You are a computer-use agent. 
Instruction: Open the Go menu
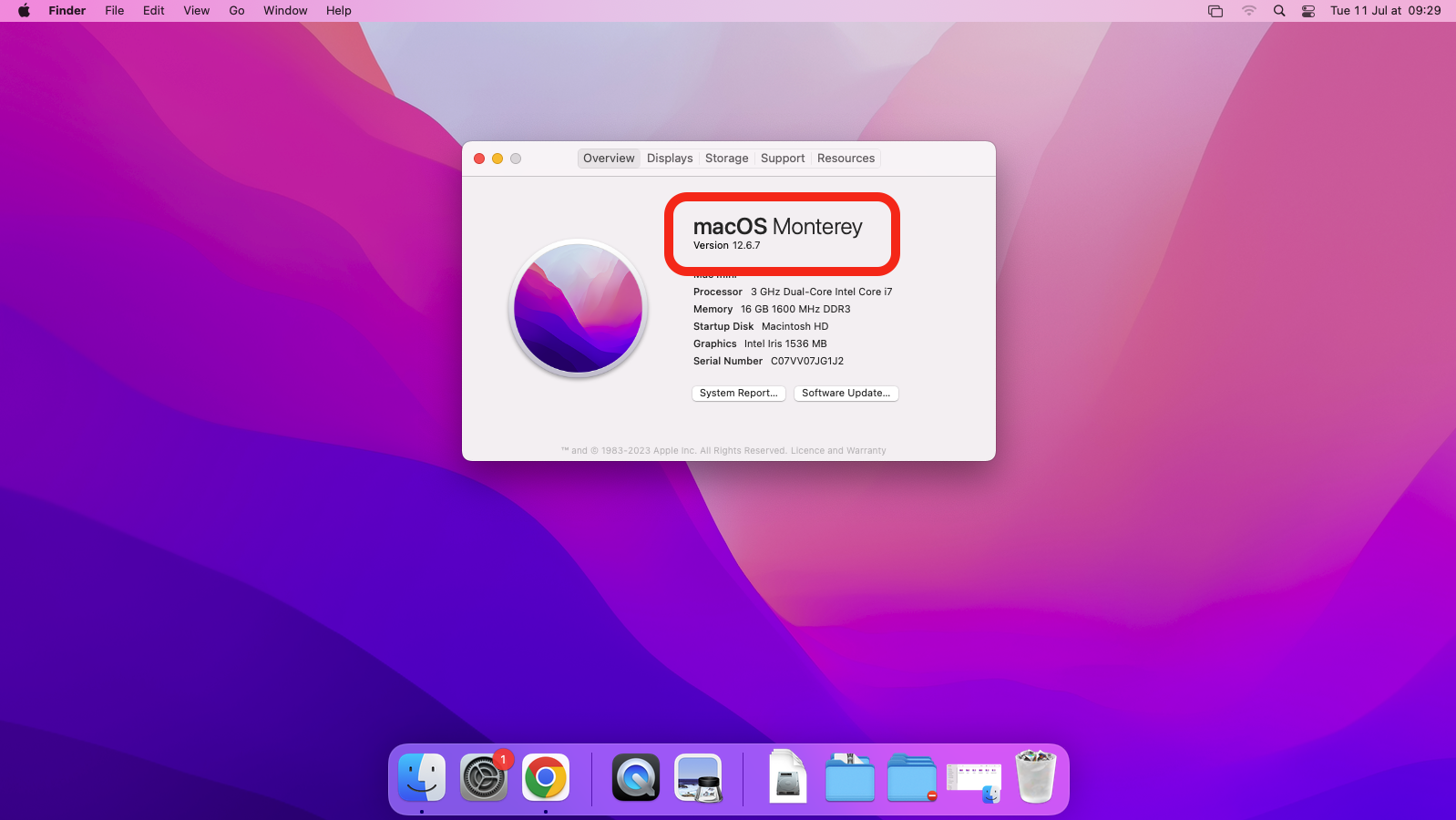tap(237, 11)
